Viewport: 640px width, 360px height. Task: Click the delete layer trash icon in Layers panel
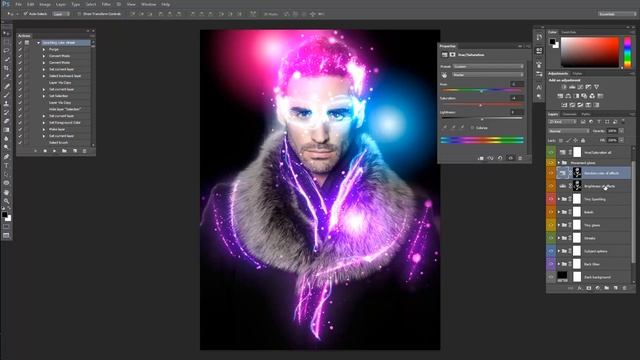pyautogui.click(x=624, y=288)
